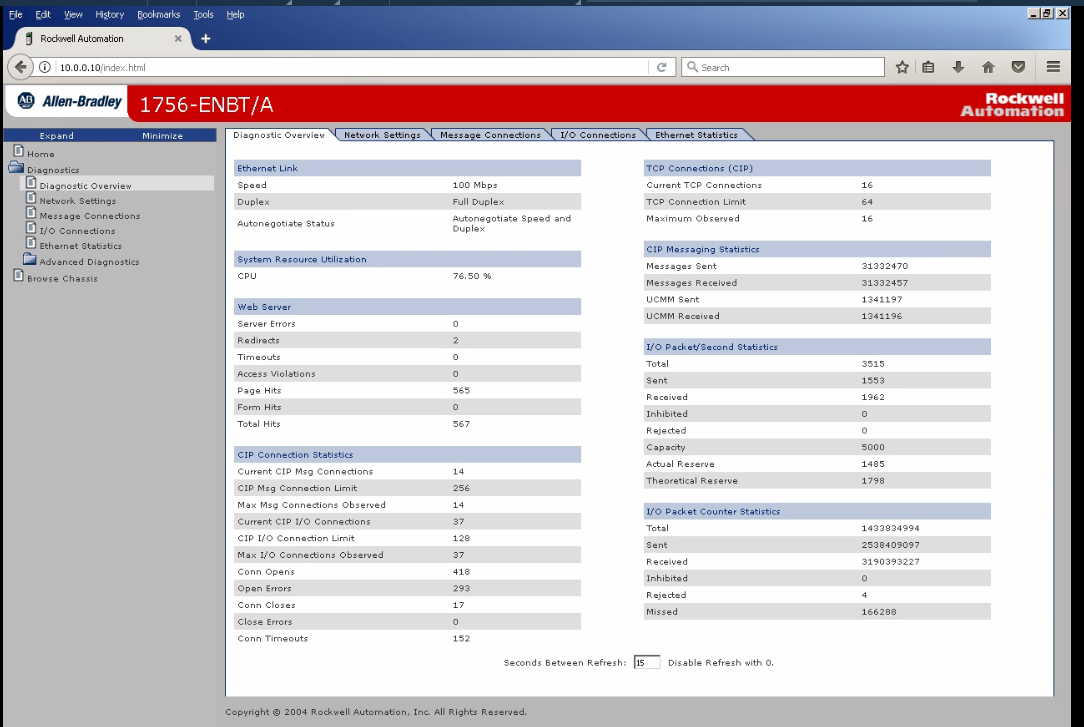Viewport: 1084px width, 727px height.
Task: Click the TCP Connection Limit value 64
Action: click(867, 202)
